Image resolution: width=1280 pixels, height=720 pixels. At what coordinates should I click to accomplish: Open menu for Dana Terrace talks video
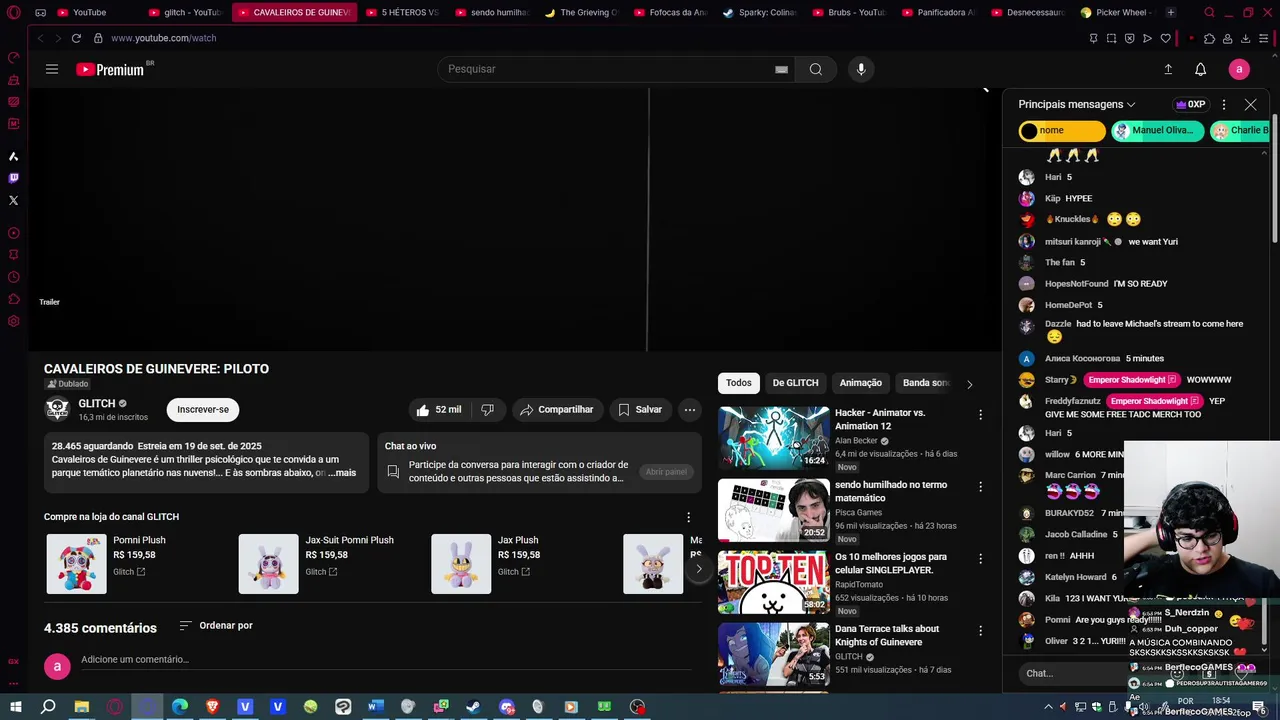980,631
